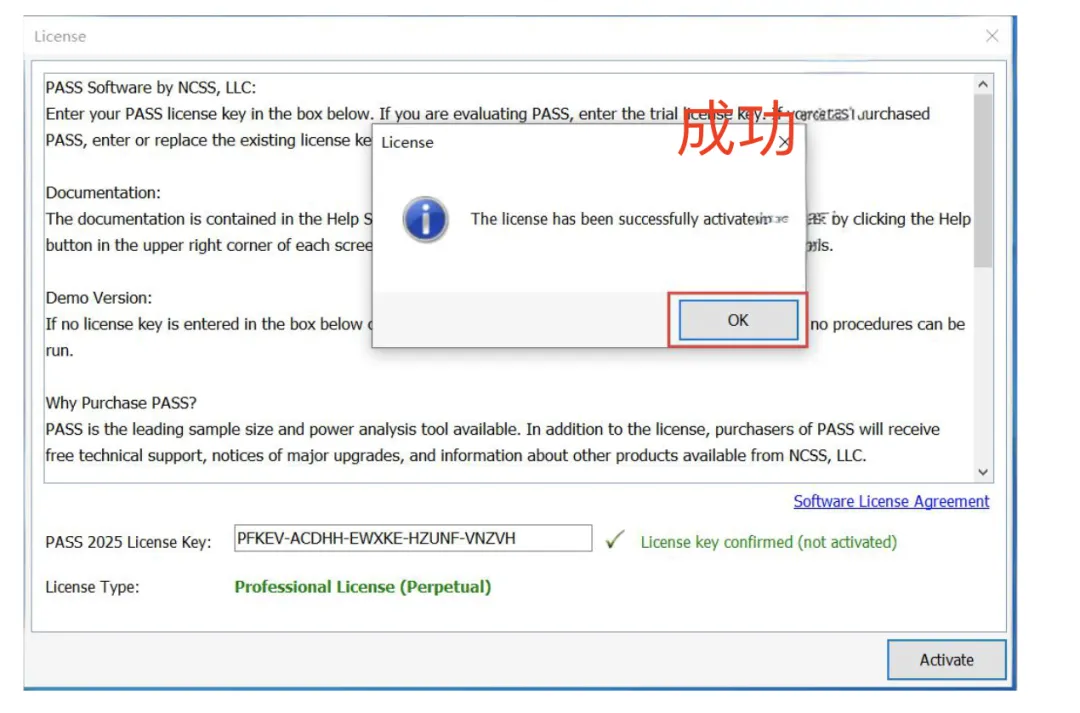Click the scroll up arrow of license text
Screen dimensions: 1080x713
point(983,84)
